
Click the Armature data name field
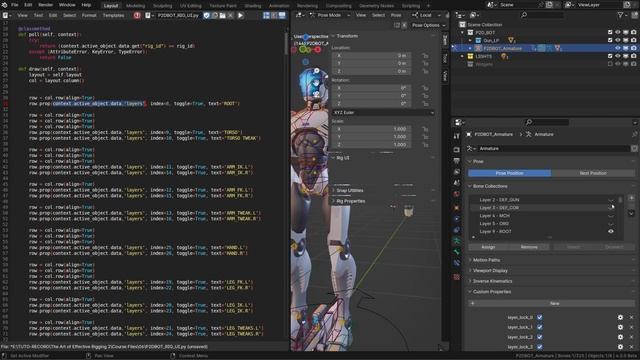tap(553, 149)
